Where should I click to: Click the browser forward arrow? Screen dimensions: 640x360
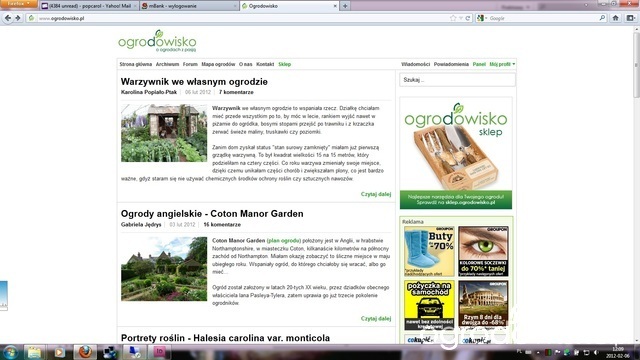tap(18, 18)
